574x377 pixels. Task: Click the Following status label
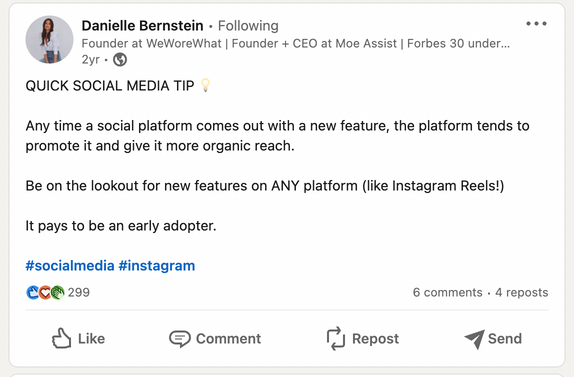coord(248,26)
